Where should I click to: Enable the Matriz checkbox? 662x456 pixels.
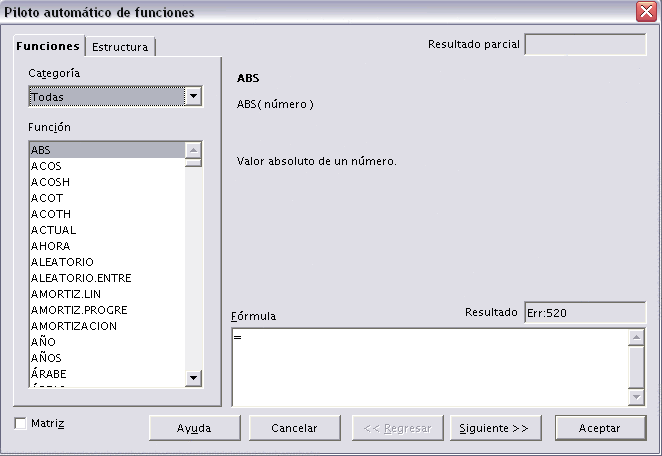(x=22, y=423)
